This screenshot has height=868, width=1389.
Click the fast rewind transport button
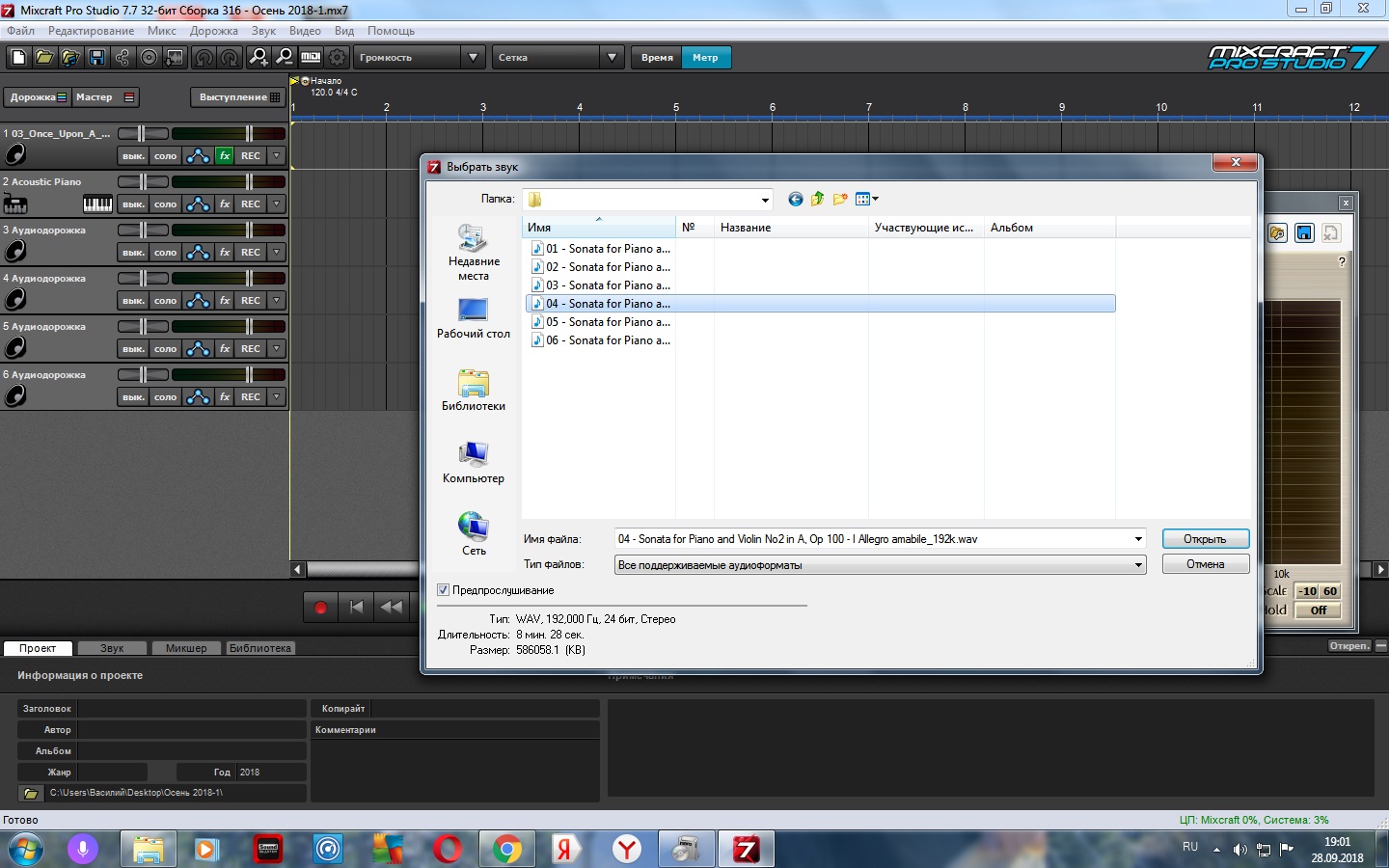click(392, 608)
